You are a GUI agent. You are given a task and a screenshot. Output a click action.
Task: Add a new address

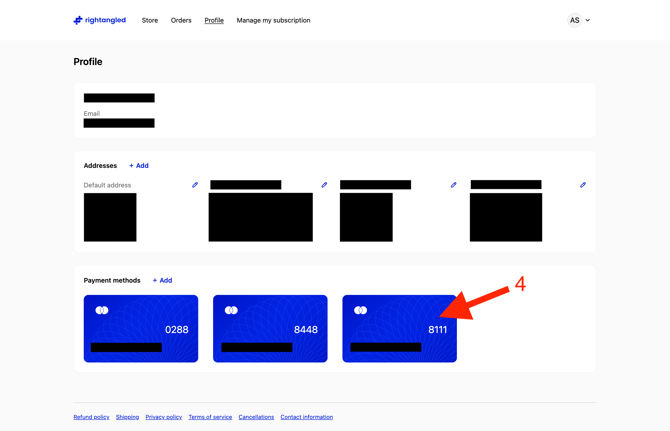click(139, 166)
